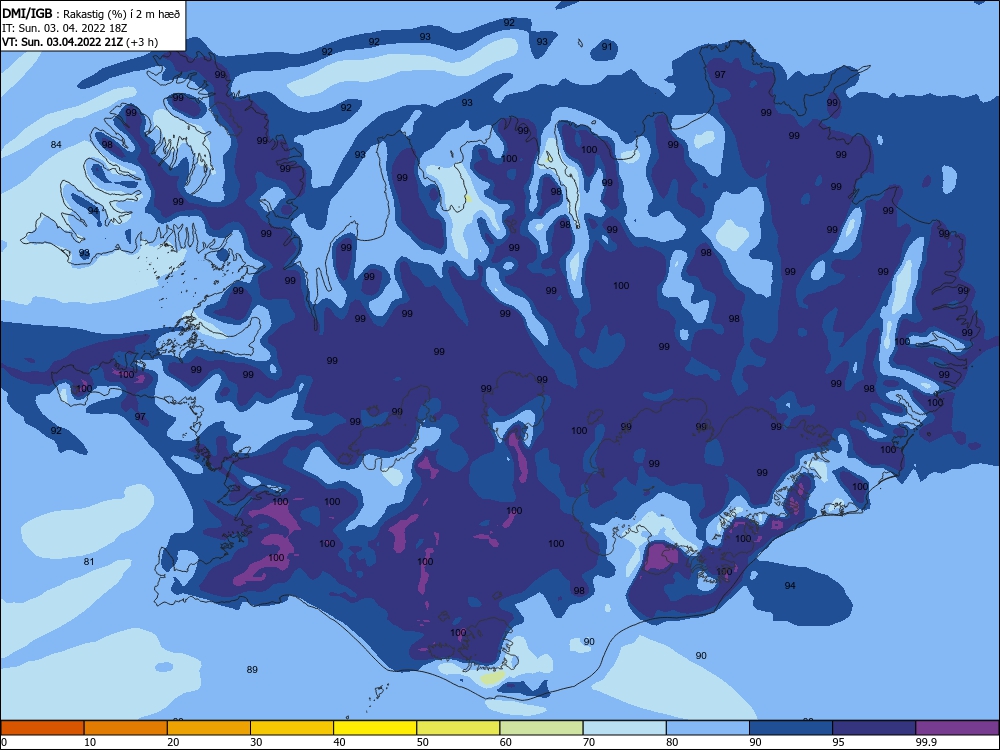Click the purple legend swatch above 99.9
This screenshot has width=1000, height=750.
tap(957, 728)
